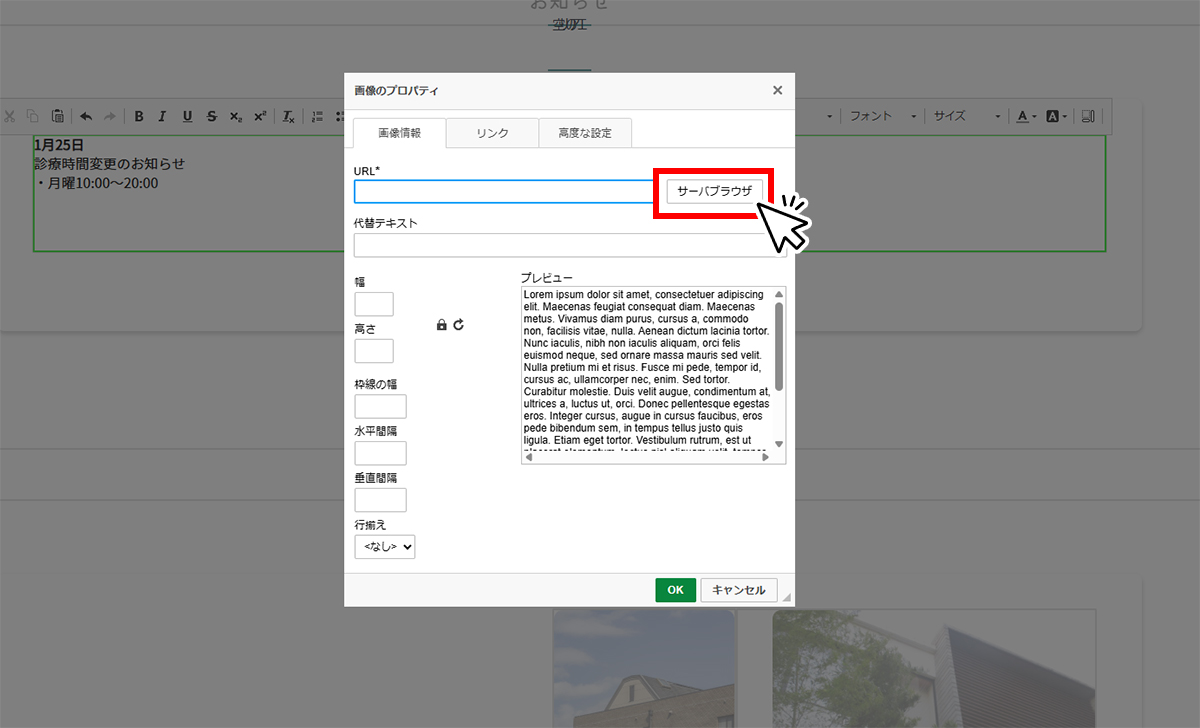Click the URL input field
This screenshot has height=728, width=1200.
coord(504,191)
